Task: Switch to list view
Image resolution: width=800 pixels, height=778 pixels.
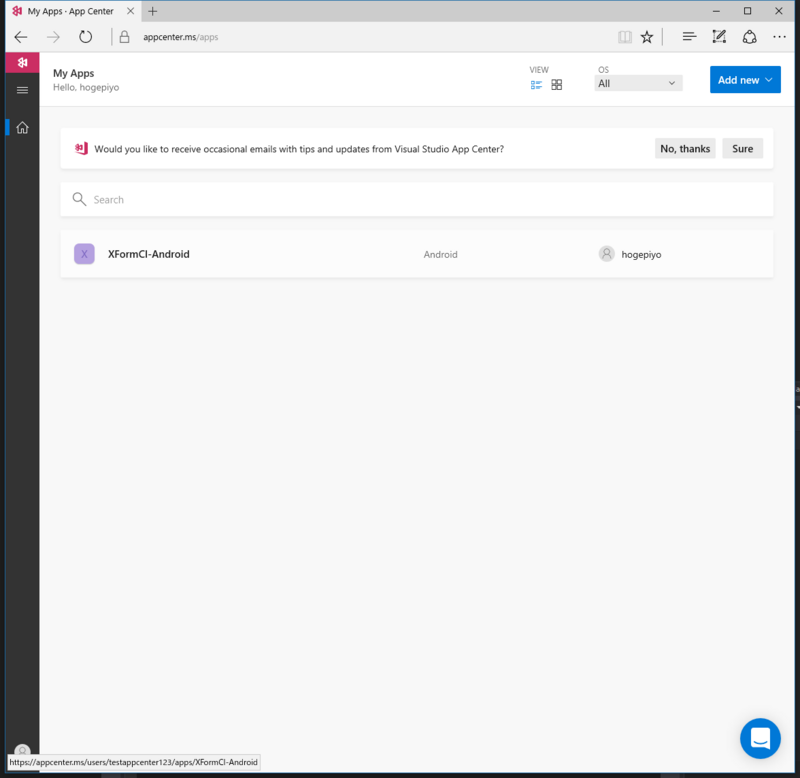Action: [536, 85]
